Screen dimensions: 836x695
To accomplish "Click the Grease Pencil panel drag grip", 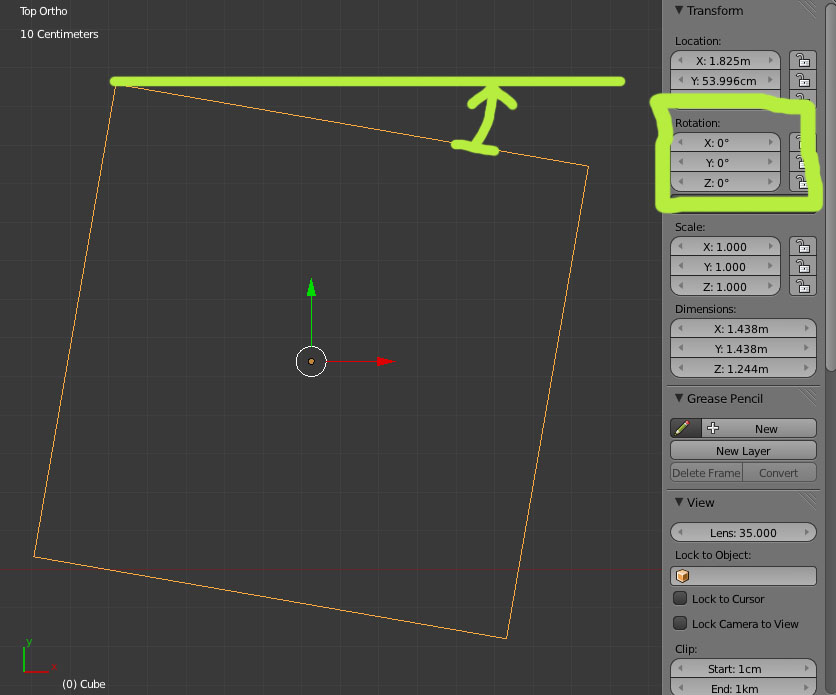I will pyautogui.click(x=807, y=397).
